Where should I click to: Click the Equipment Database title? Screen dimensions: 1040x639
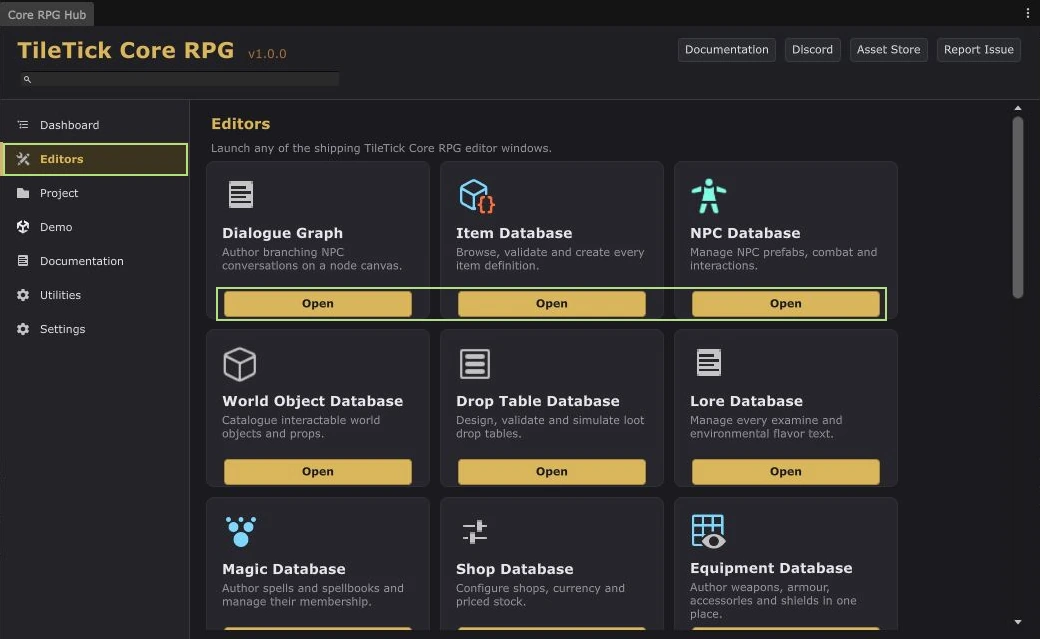tap(771, 568)
